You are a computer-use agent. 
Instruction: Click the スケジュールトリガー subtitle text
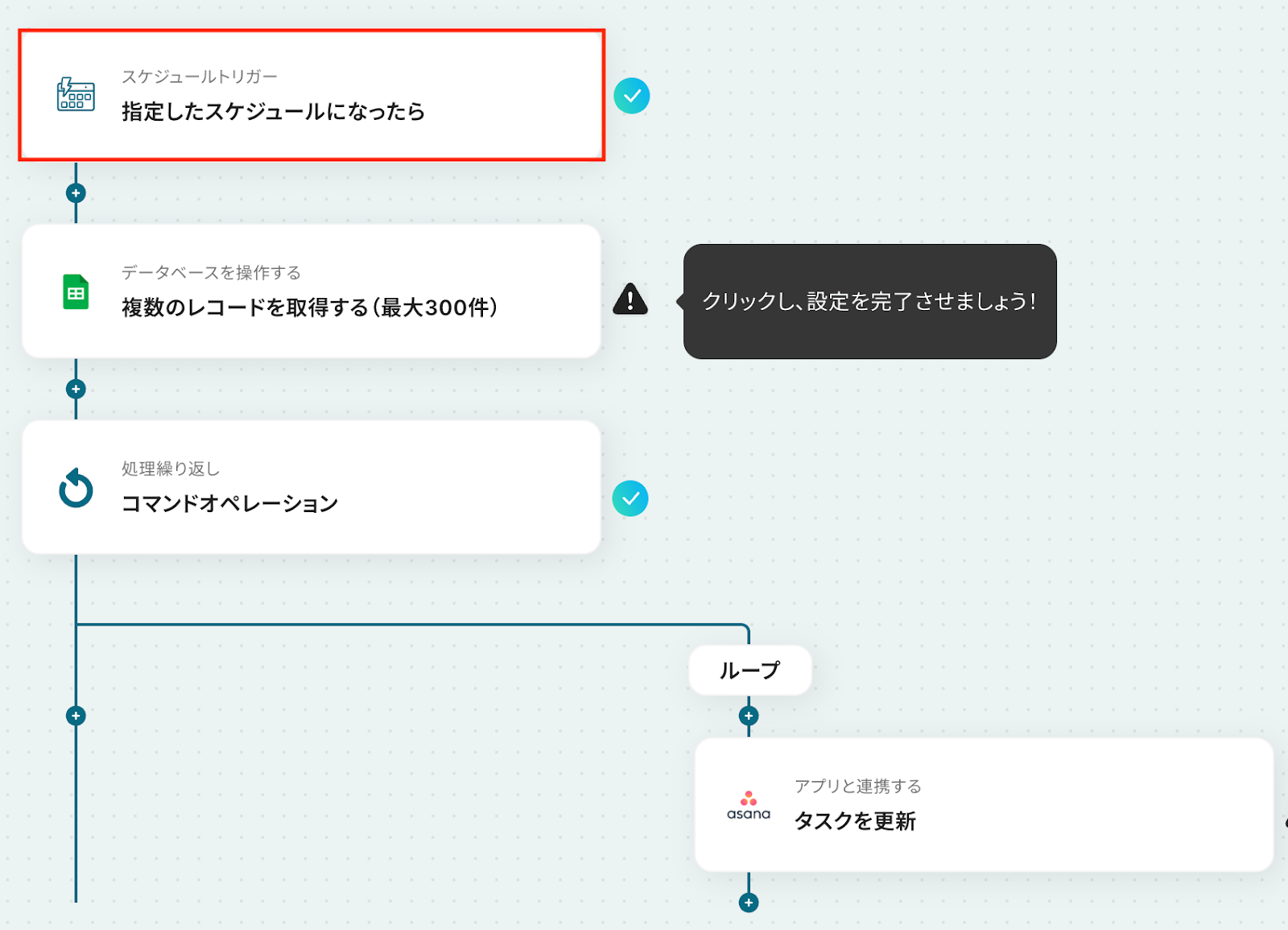click(x=200, y=76)
